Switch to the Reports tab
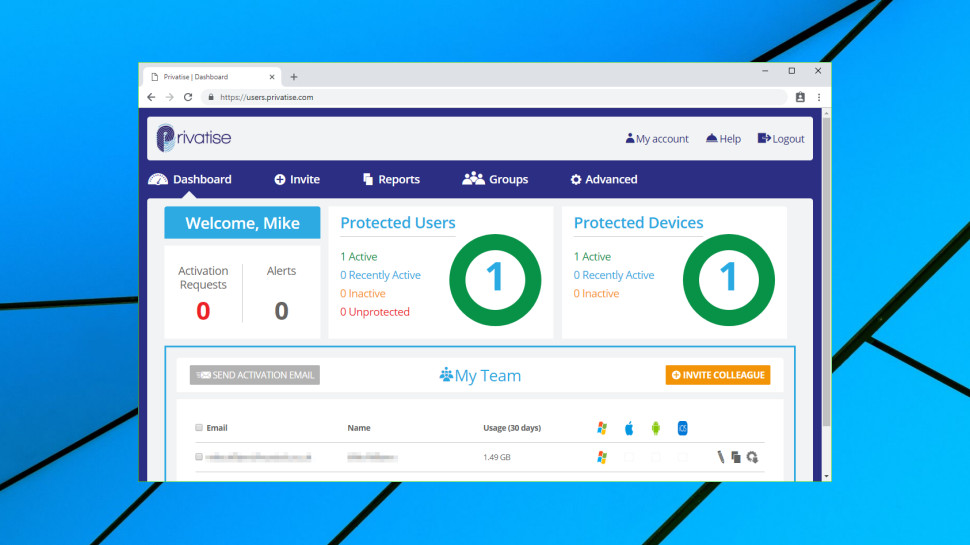Image resolution: width=970 pixels, height=545 pixels. 391,179
